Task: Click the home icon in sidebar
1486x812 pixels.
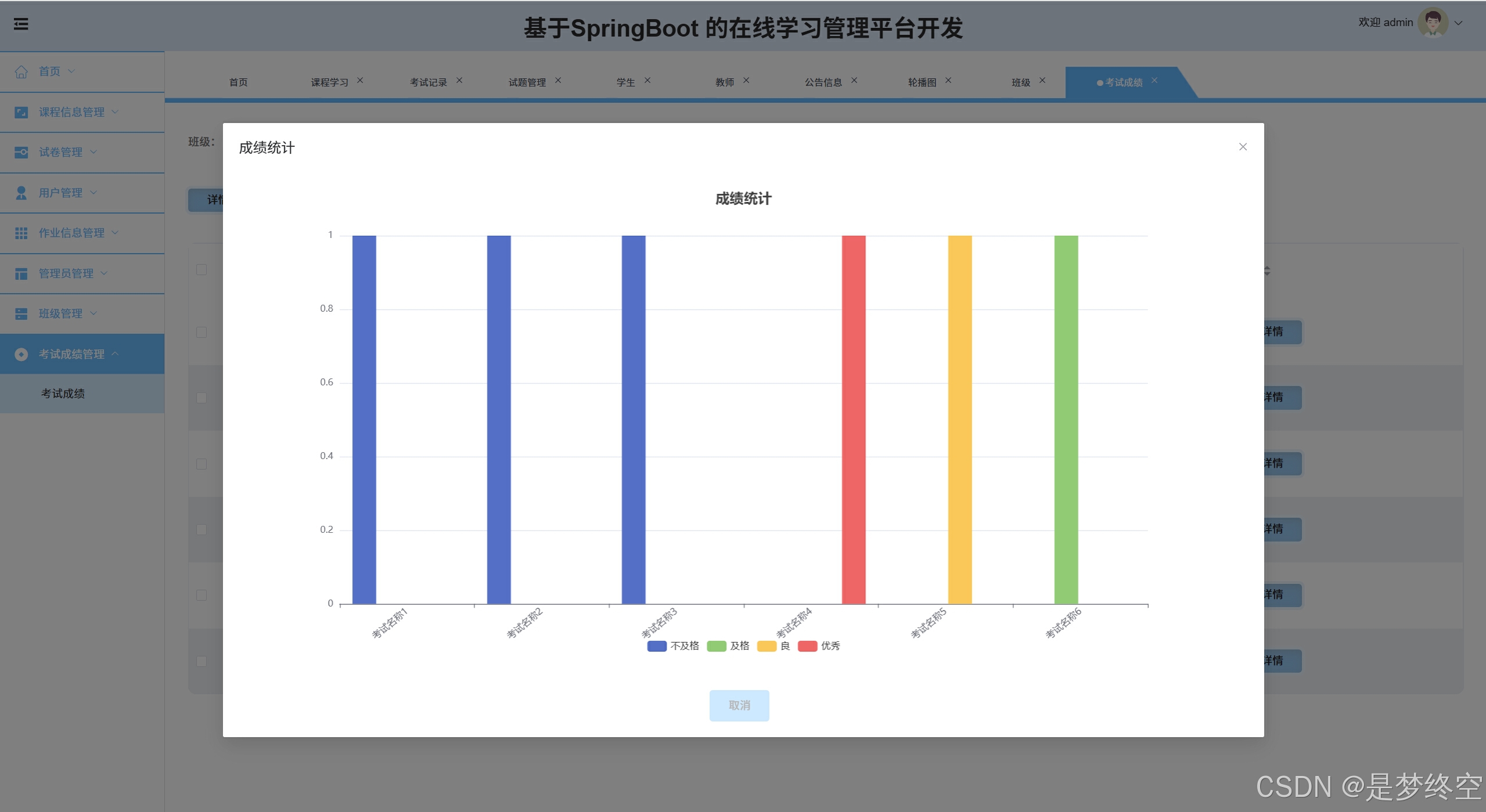Action: (21, 71)
